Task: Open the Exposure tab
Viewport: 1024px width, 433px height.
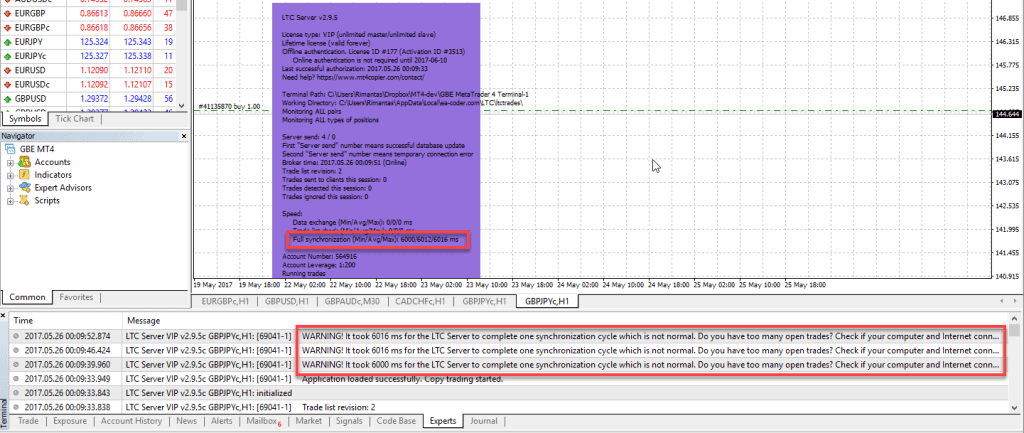Action: pyautogui.click(x=70, y=421)
